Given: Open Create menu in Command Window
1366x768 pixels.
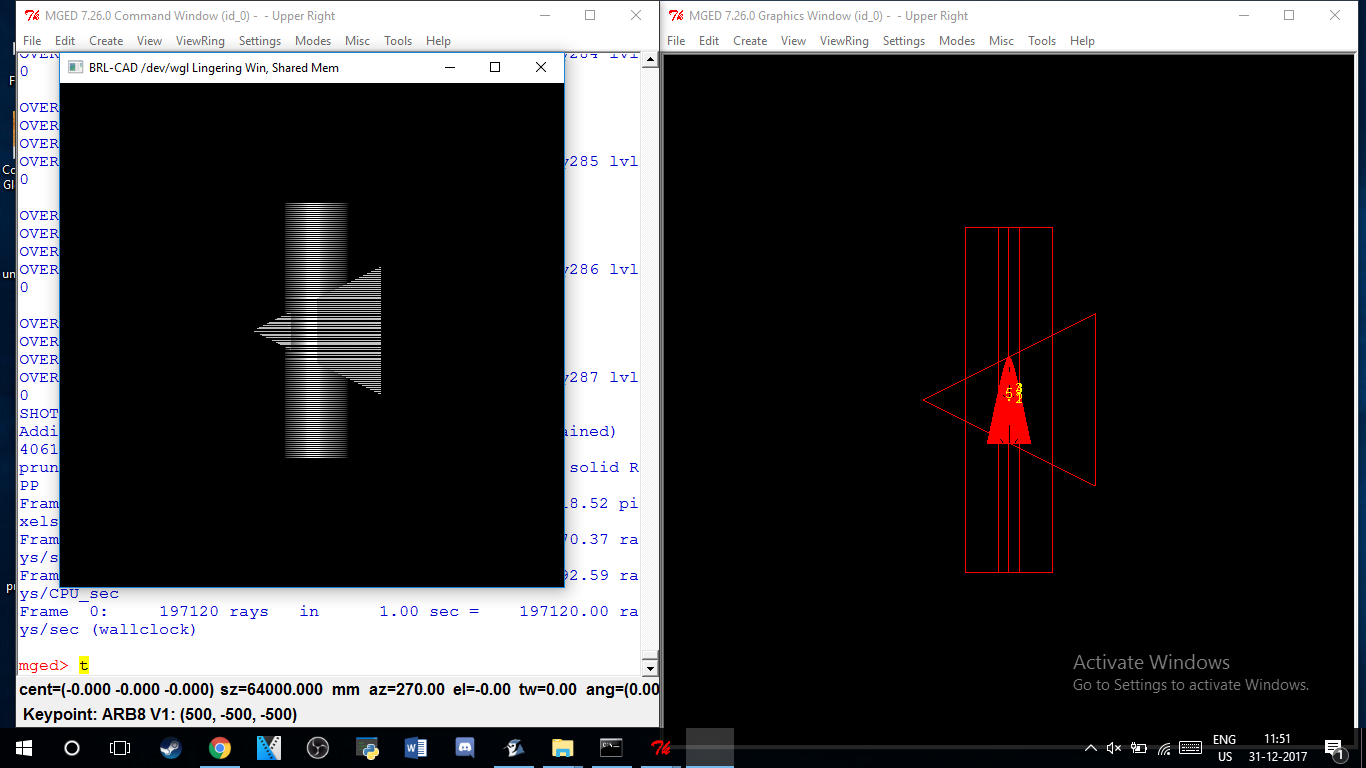Looking at the screenshot, I should click(x=106, y=41).
